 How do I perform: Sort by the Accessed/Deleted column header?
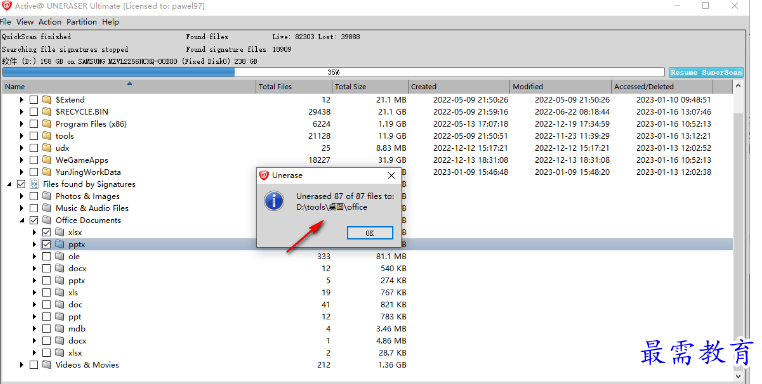pos(662,87)
